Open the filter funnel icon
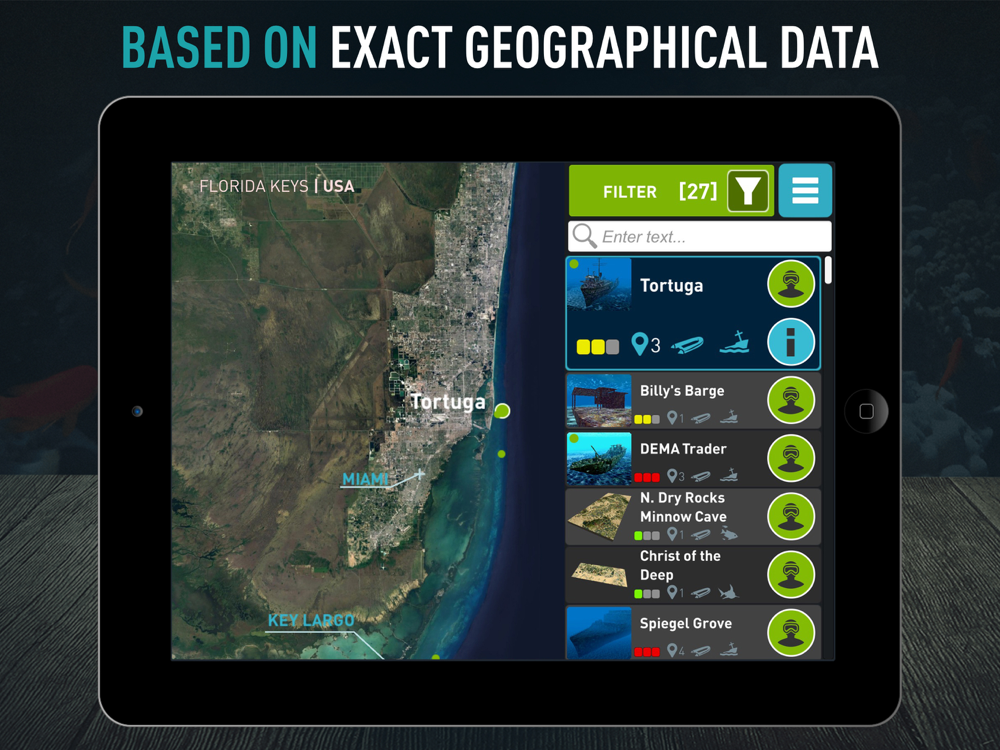Viewport: 1000px width, 750px height. pyautogui.click(x=748, y=190)
